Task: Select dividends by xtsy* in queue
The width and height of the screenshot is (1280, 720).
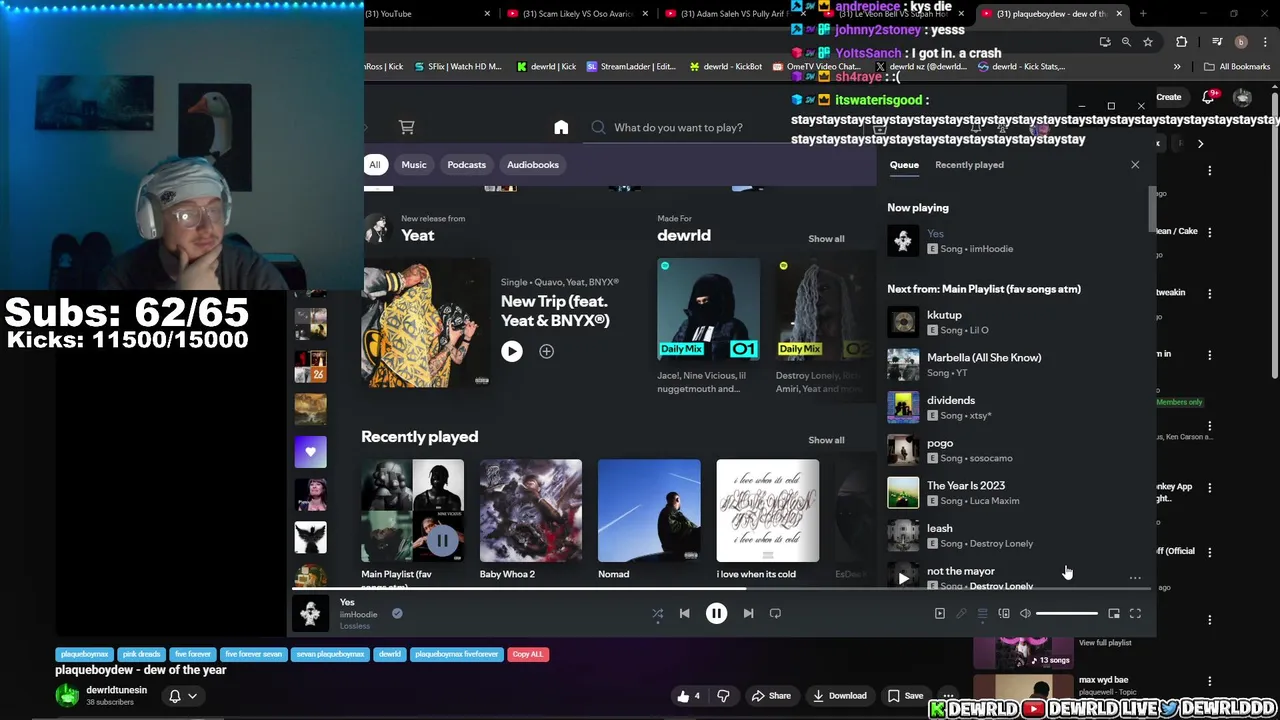Action: tap(1015, 407)
